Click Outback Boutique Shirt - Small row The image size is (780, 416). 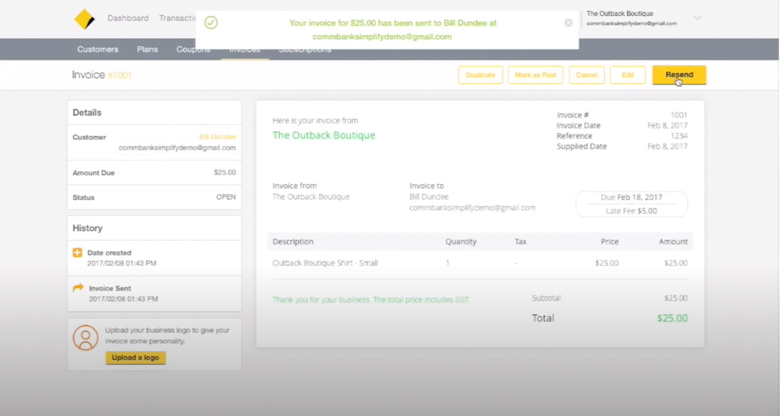point(480,263)
